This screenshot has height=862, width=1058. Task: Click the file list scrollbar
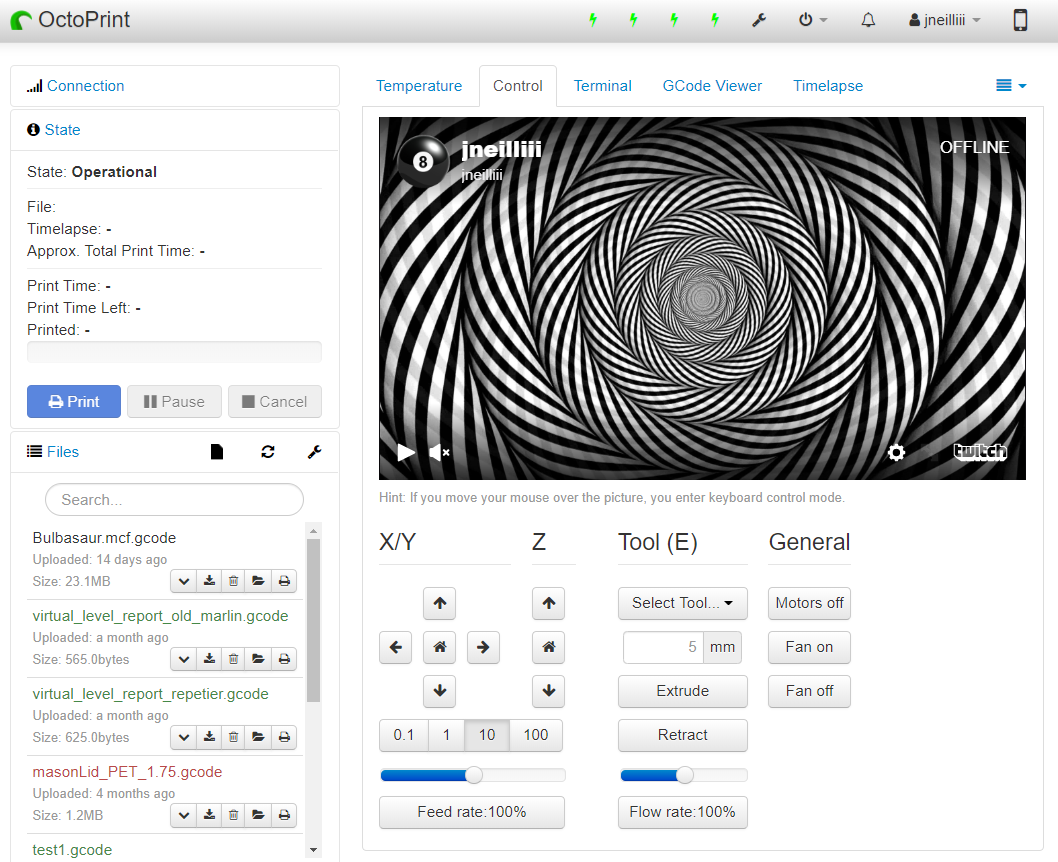click(x=313, y=621)
